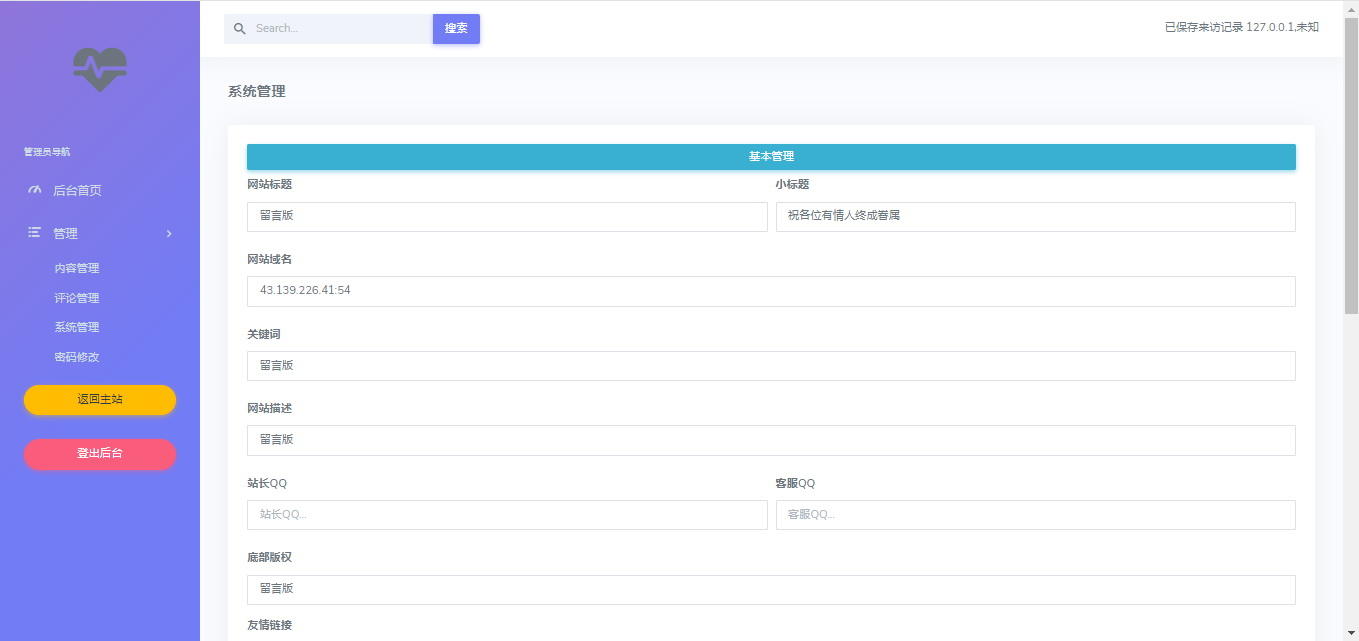Click the list icon beside 管理

(34, 233)
